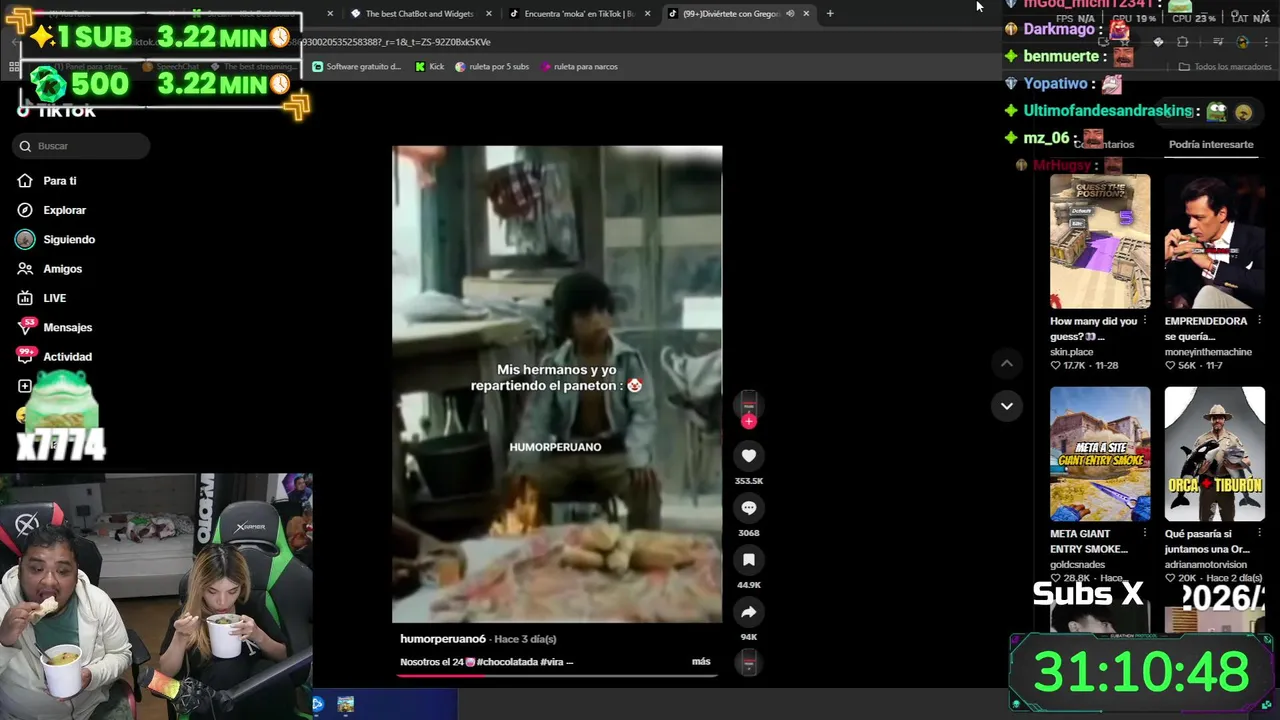Seek on the video progress bar
The image size is (1280, 720).
557,675
